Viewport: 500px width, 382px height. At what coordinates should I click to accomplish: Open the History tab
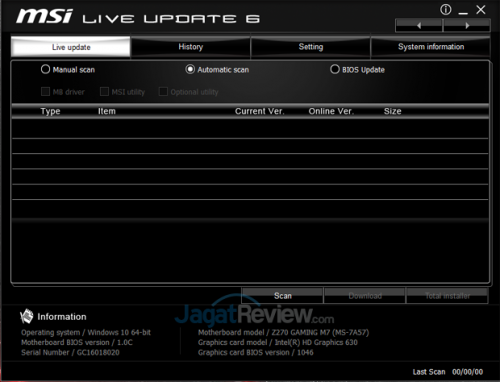pyautogui.click(x=191, y=47)
